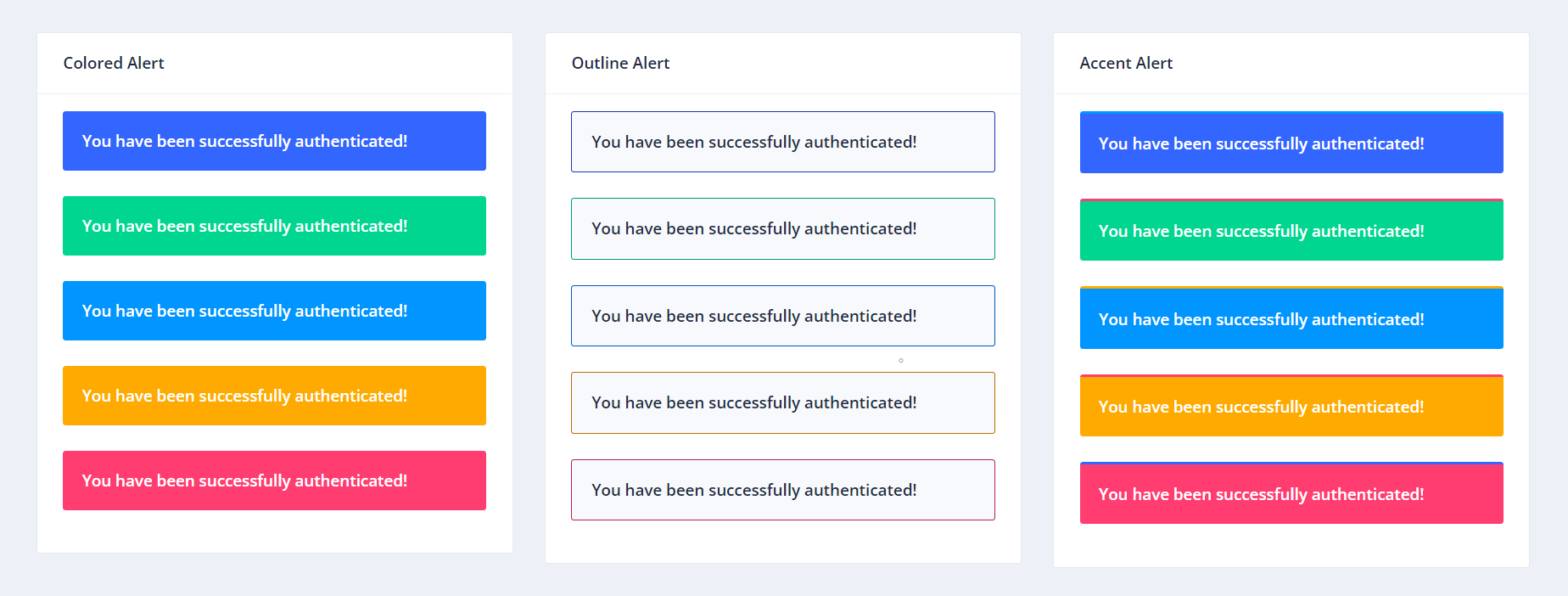Screen dimensions: 1568x596
Task: Click the dark blue colored alert
Action: pyautogui.click(x=274, y=141)
